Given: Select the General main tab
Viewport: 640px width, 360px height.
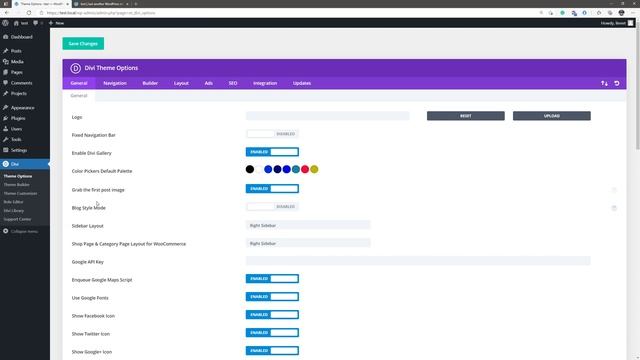Looking at the screenshot, I should tap(79, 83).
